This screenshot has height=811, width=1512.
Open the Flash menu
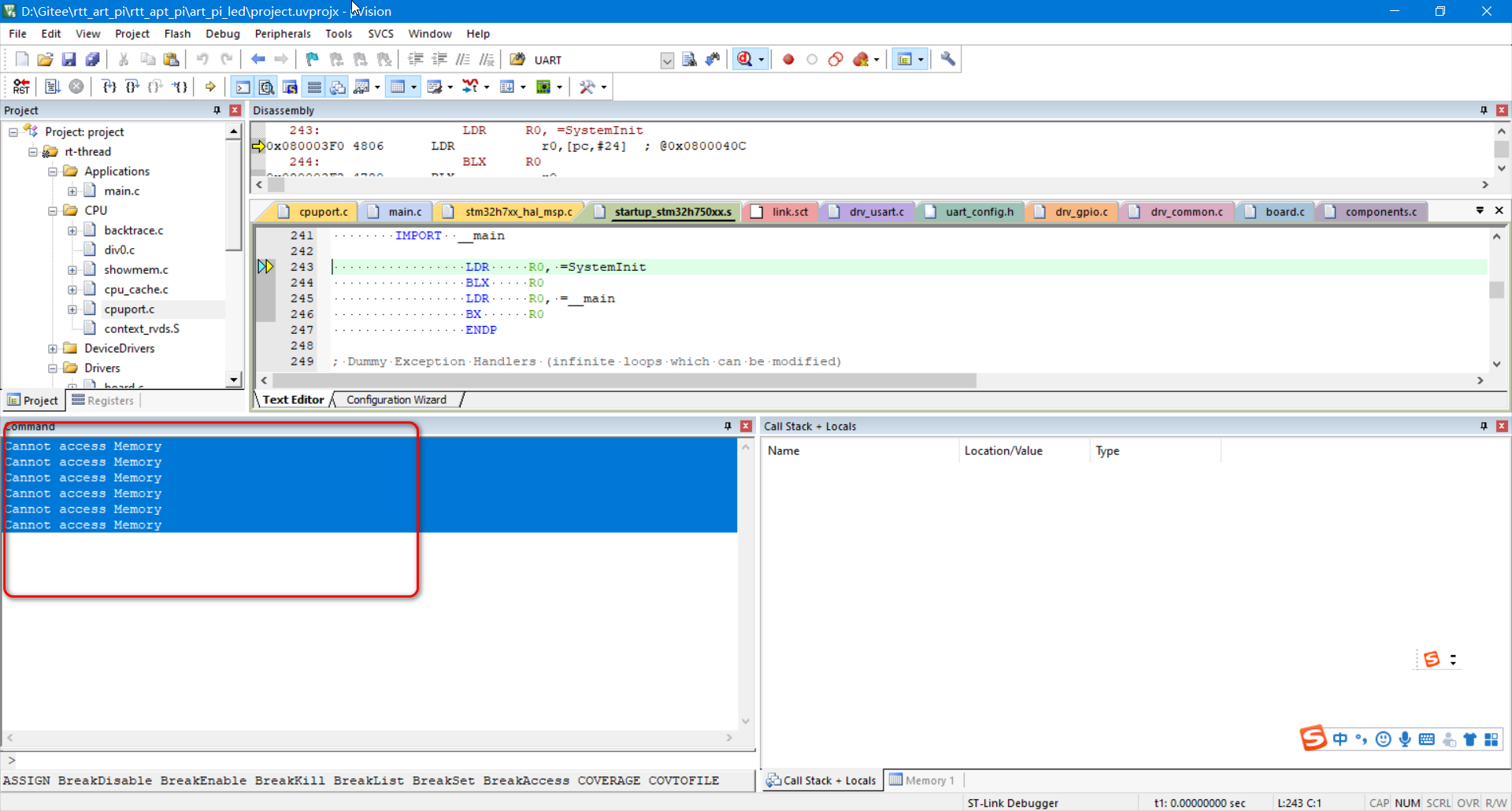177,34
